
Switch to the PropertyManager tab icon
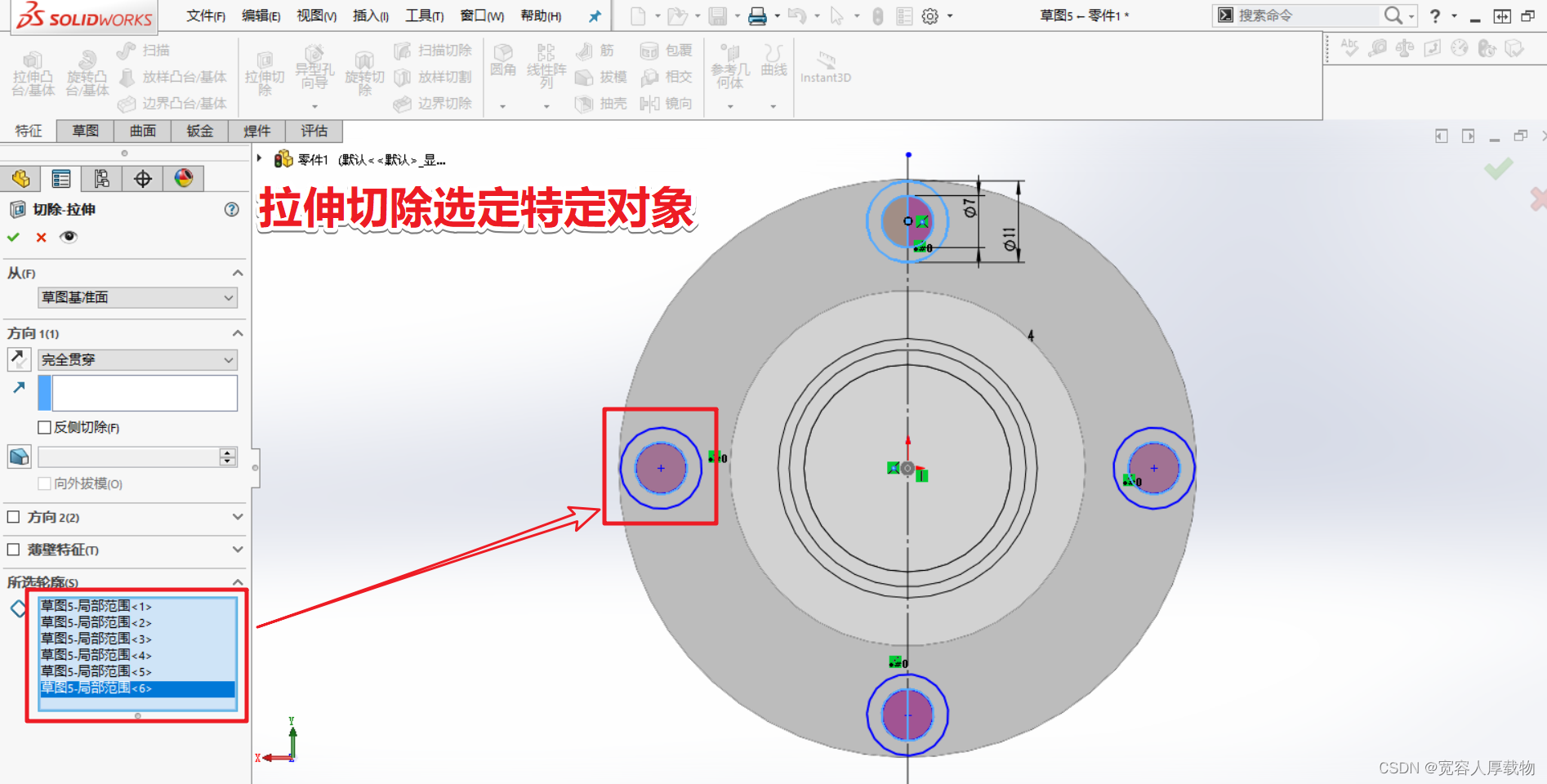pos(61,178)
